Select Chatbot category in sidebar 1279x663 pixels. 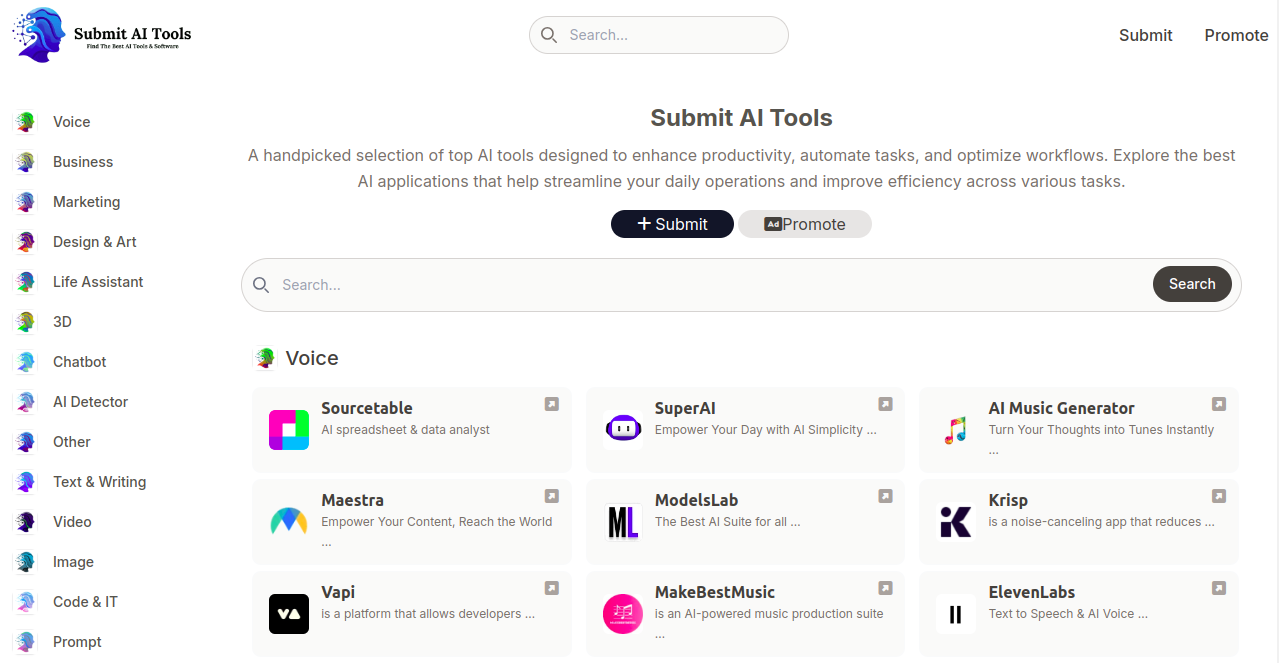pyautogui.click(x=79, y=362)
